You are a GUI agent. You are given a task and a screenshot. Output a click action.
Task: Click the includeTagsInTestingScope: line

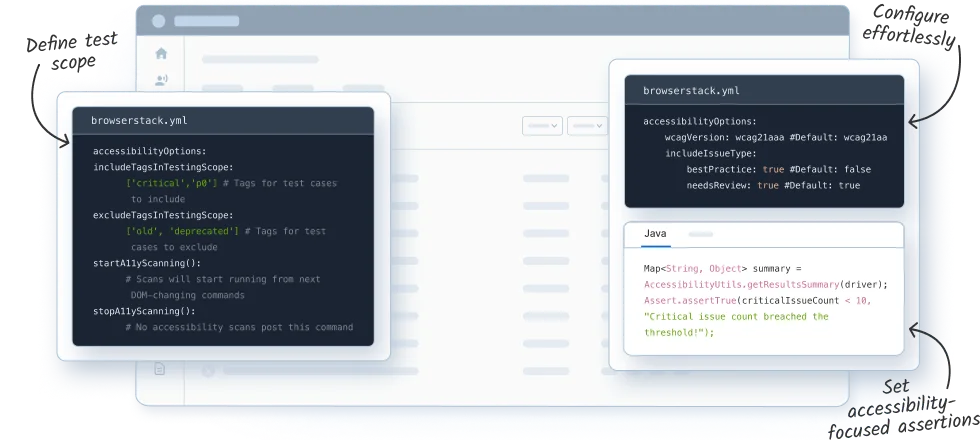click(x=163, y=167)
